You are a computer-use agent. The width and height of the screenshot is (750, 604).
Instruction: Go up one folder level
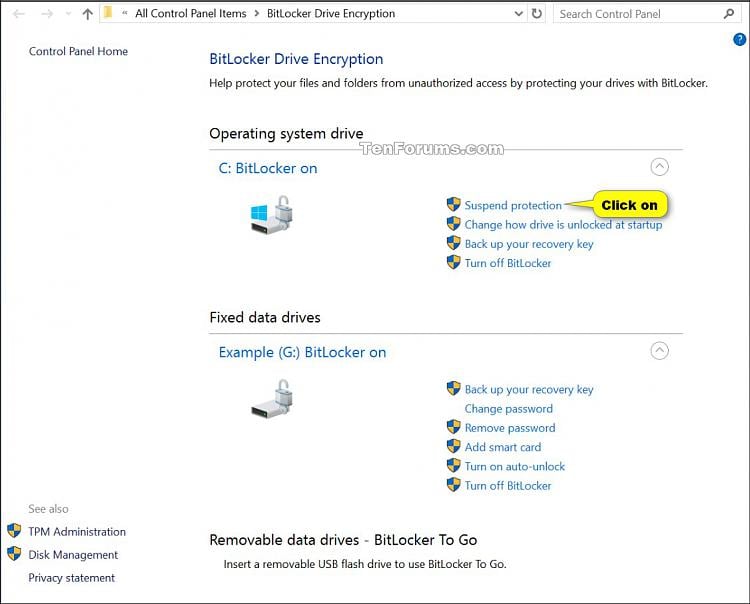click(87, 14)
